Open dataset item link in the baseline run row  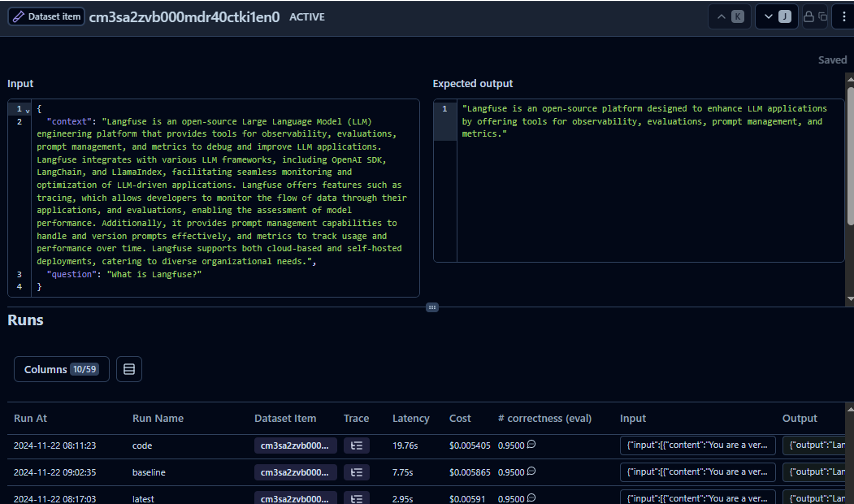(295, 472)
